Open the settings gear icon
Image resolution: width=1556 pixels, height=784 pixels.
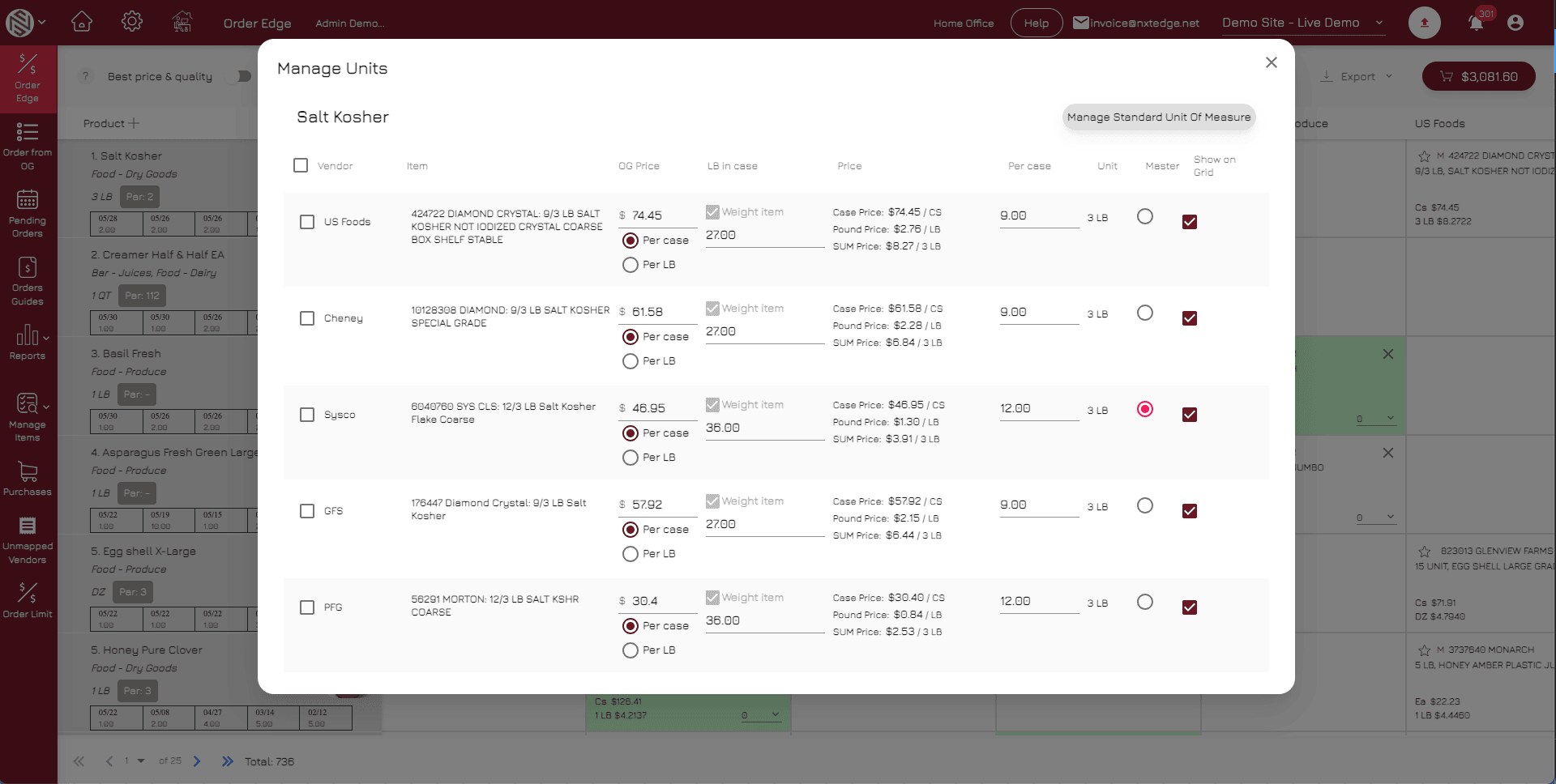point(132,22)
